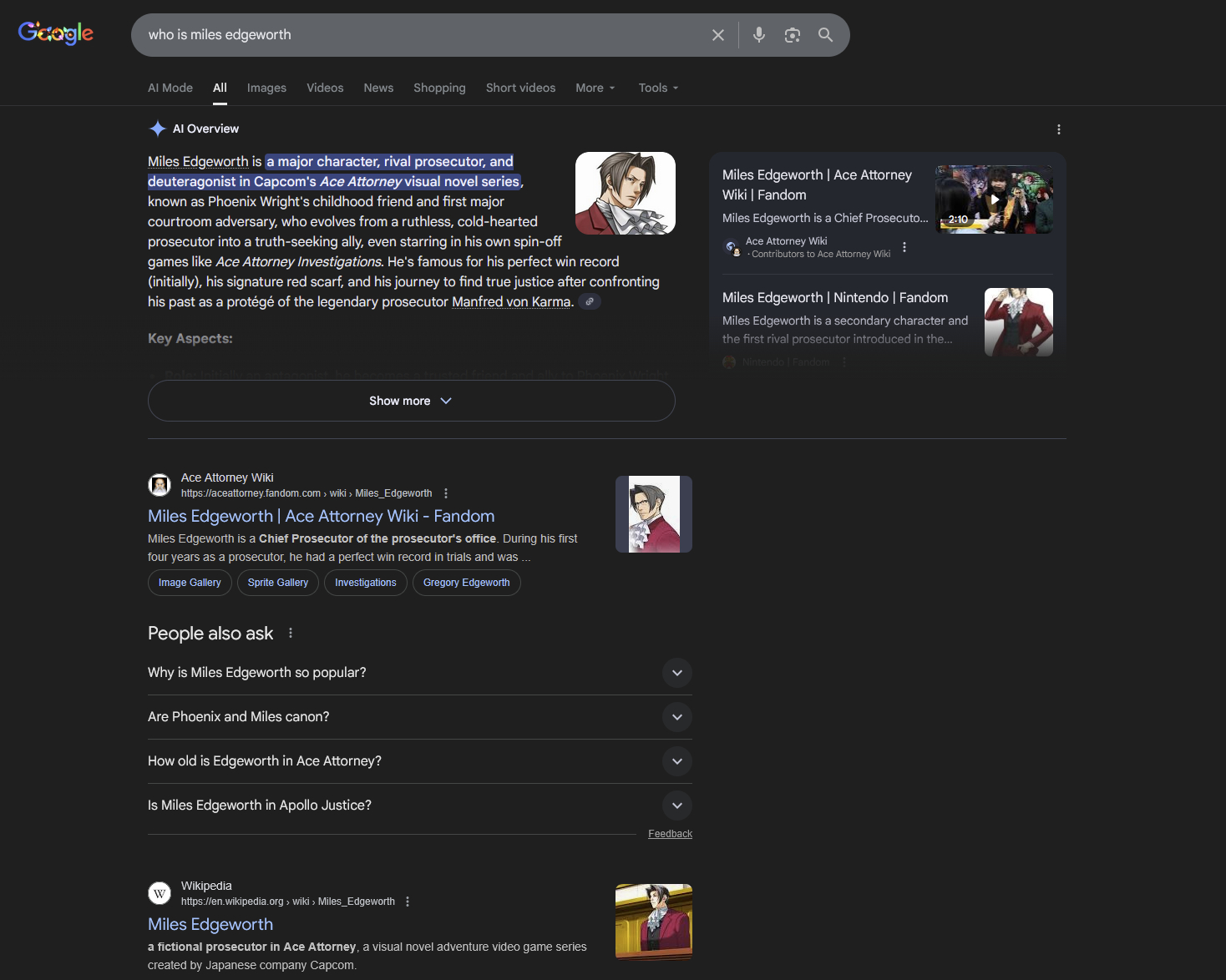This screenshot has width=1226, height=980.
Task: Click the magnifying glass search button
Action: [x=825, y=35]
